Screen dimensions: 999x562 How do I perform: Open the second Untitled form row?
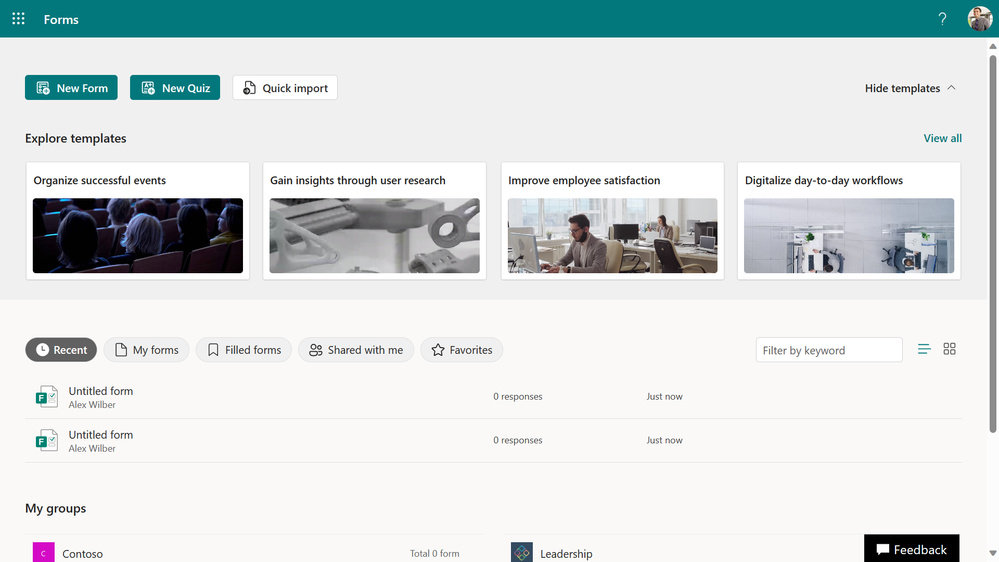[x=493, y=441]
